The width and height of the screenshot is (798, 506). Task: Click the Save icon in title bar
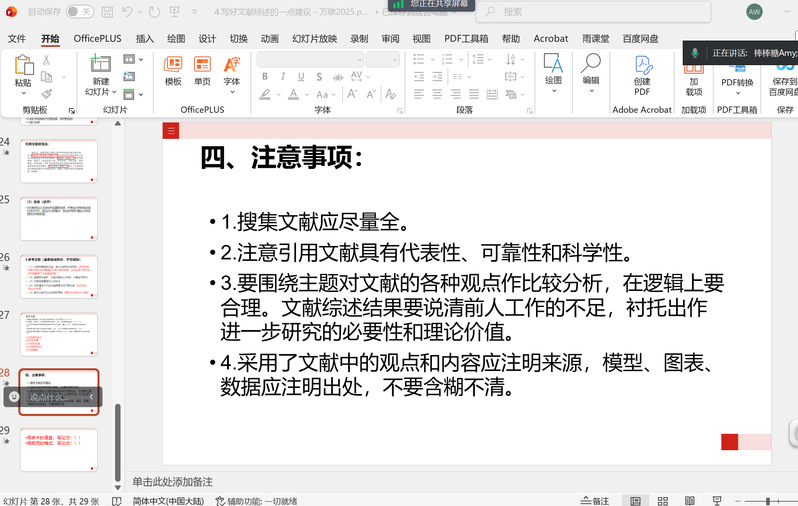click(107, 12)
